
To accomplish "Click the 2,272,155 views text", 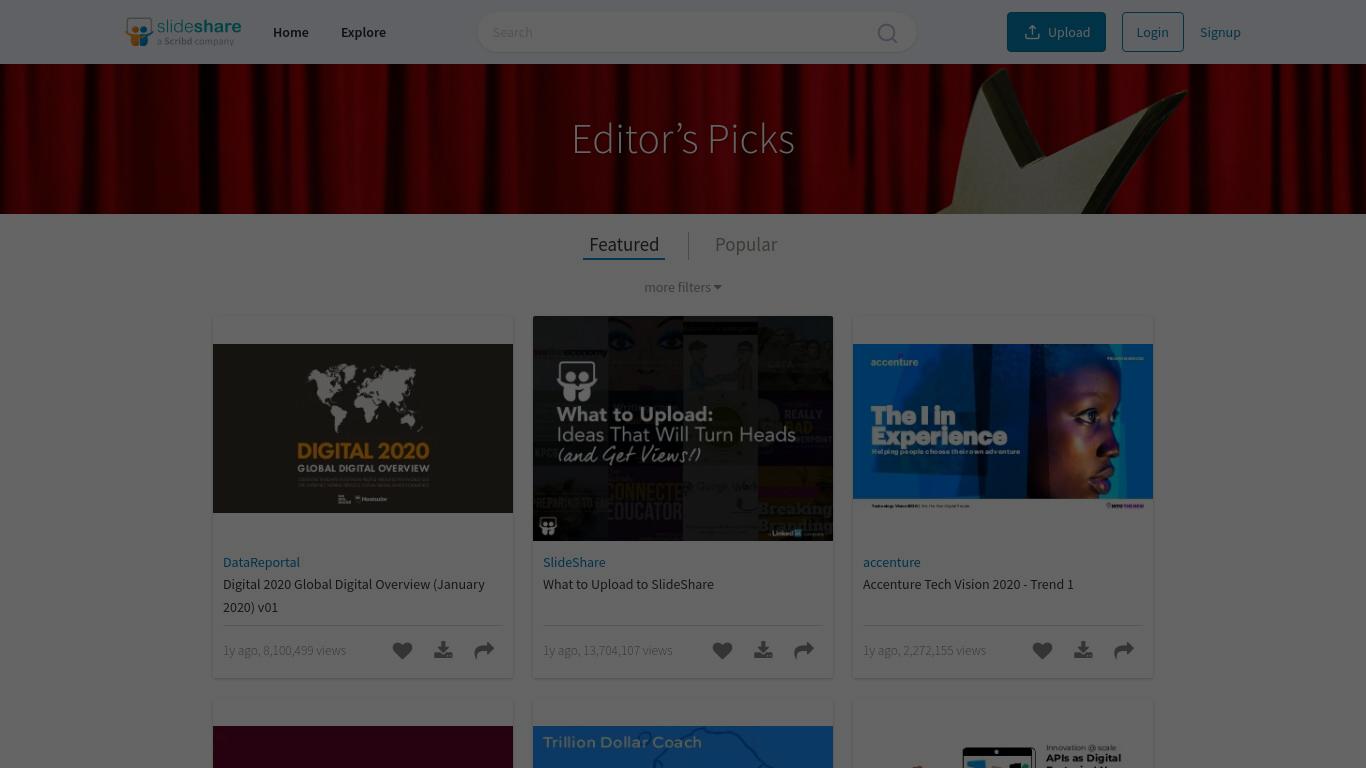I will 944,650.
